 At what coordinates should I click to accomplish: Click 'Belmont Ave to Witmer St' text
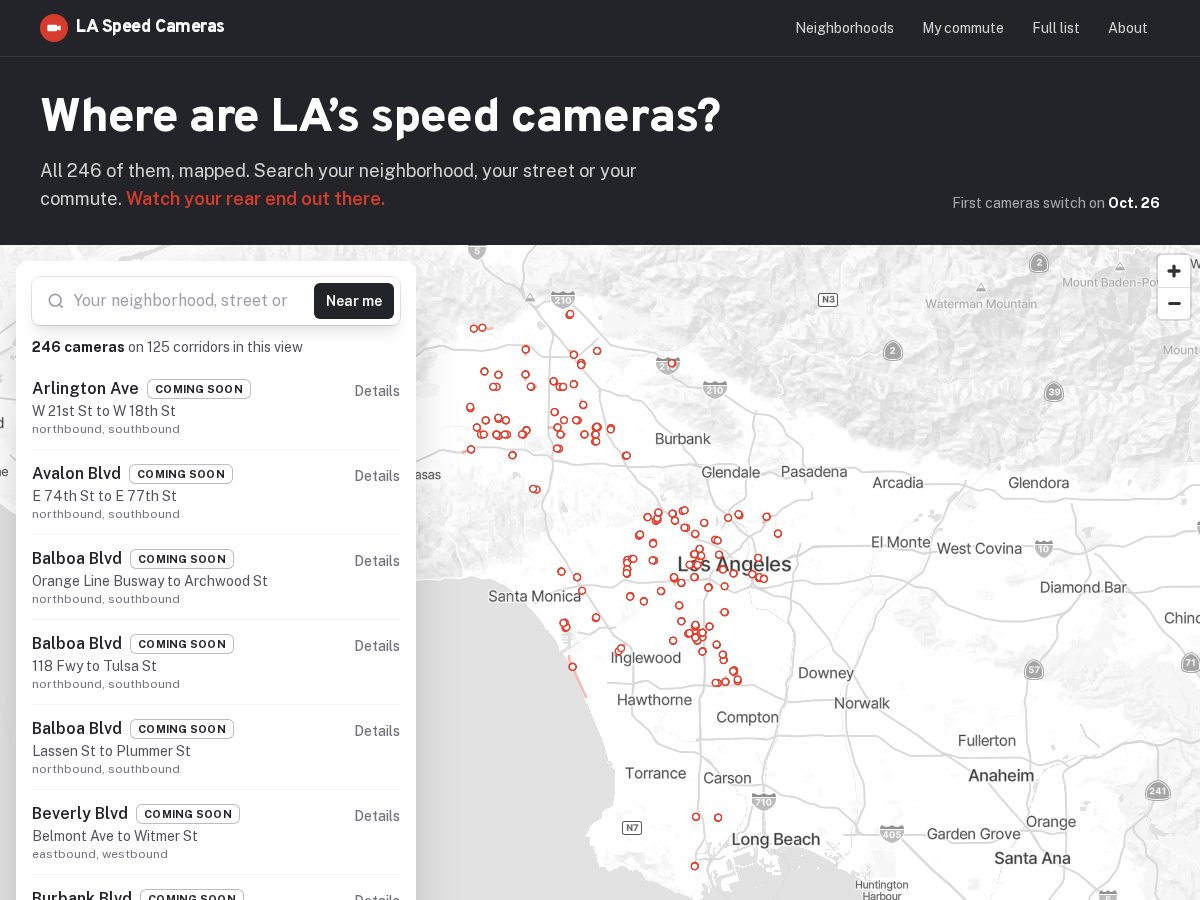(115, 836)
